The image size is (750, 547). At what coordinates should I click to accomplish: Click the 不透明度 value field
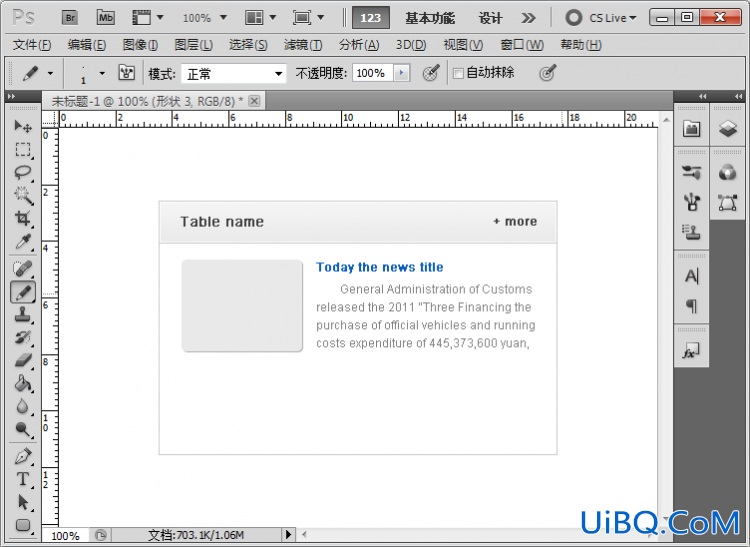(x=373, y=73)
